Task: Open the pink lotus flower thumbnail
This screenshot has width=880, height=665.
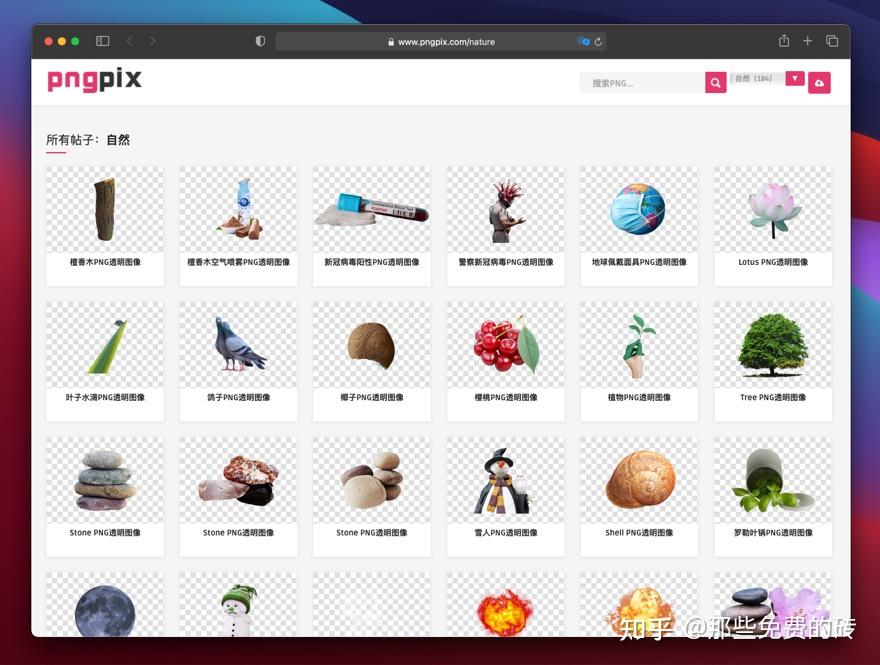Action: pyautogui.click(x=773, y=209)
